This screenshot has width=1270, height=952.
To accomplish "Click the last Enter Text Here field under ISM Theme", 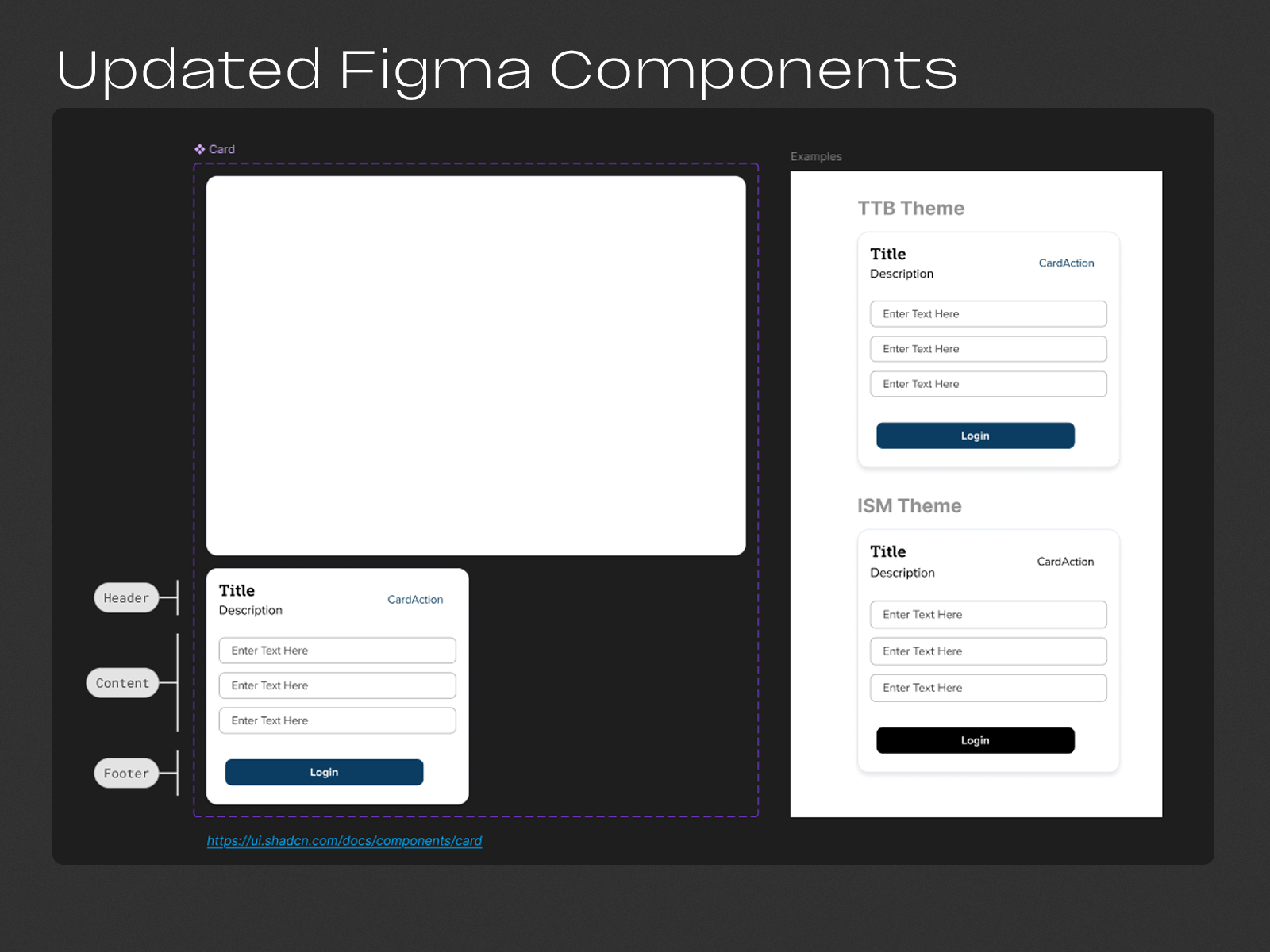I will [x=988, y=687].
